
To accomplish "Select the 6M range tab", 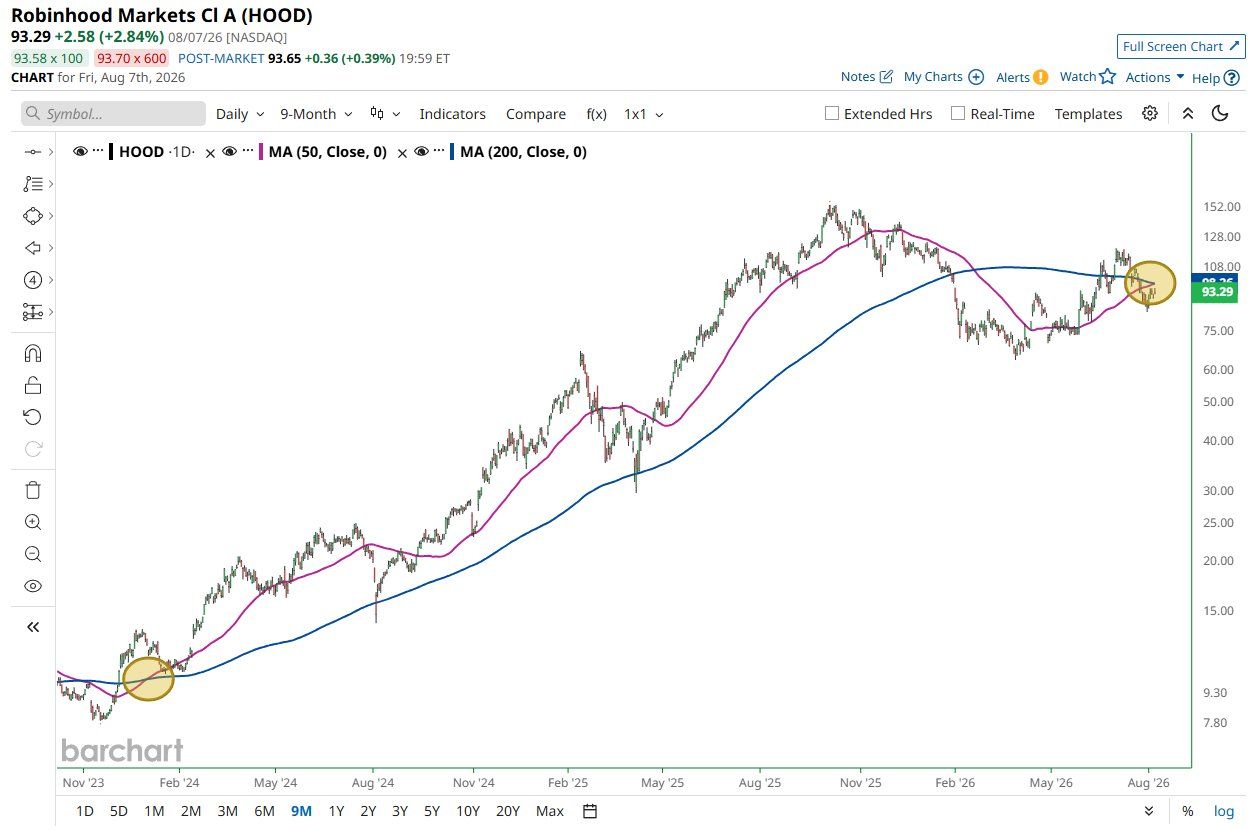I will [265, 811].
